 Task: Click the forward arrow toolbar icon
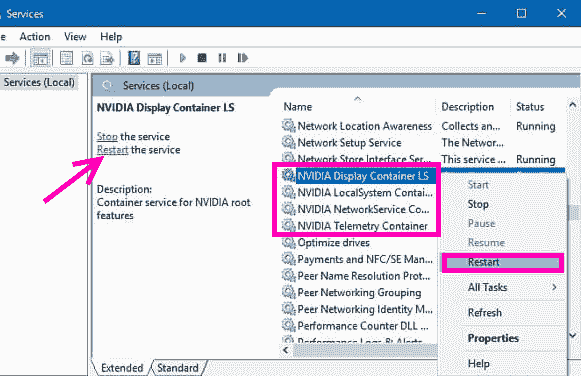12,58
